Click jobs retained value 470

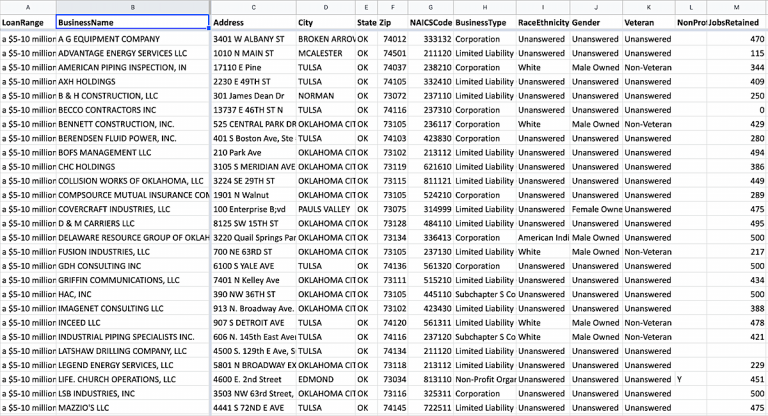(x=736, y=39)
